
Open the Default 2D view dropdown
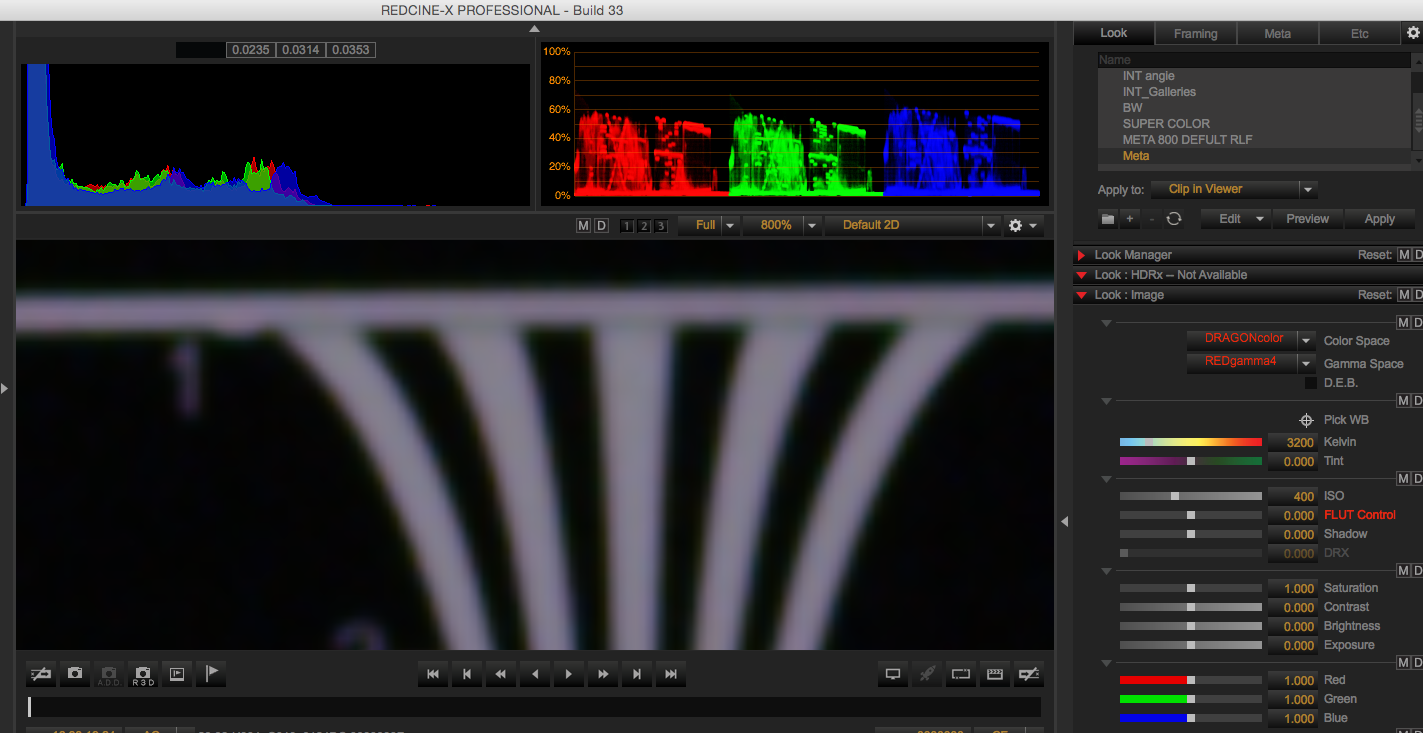pos(913,225)
